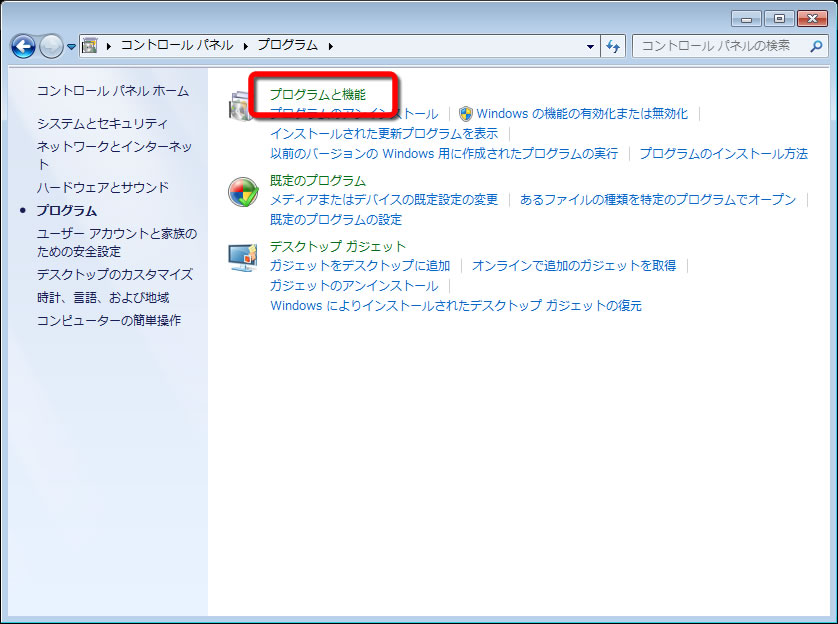Image resolution: width=838 pixels, height=624 pixels.
Task: Minimize the Control Panel window
Action: click(x=747, y=19)
